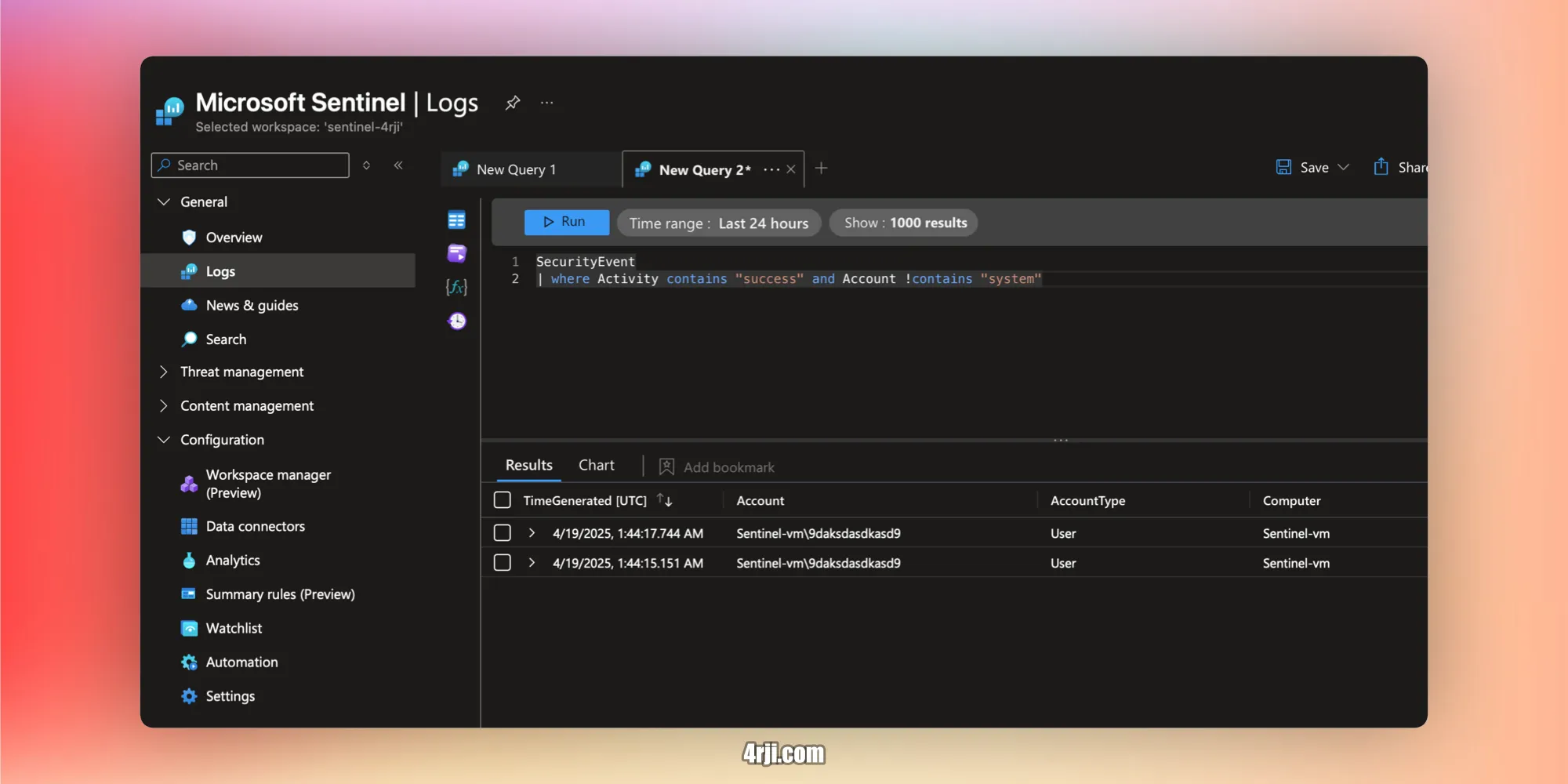Screen dimensions: 1568x784
Task: Open the Query history clock icon
Action: pyautogui.click(x=456, y=321)
